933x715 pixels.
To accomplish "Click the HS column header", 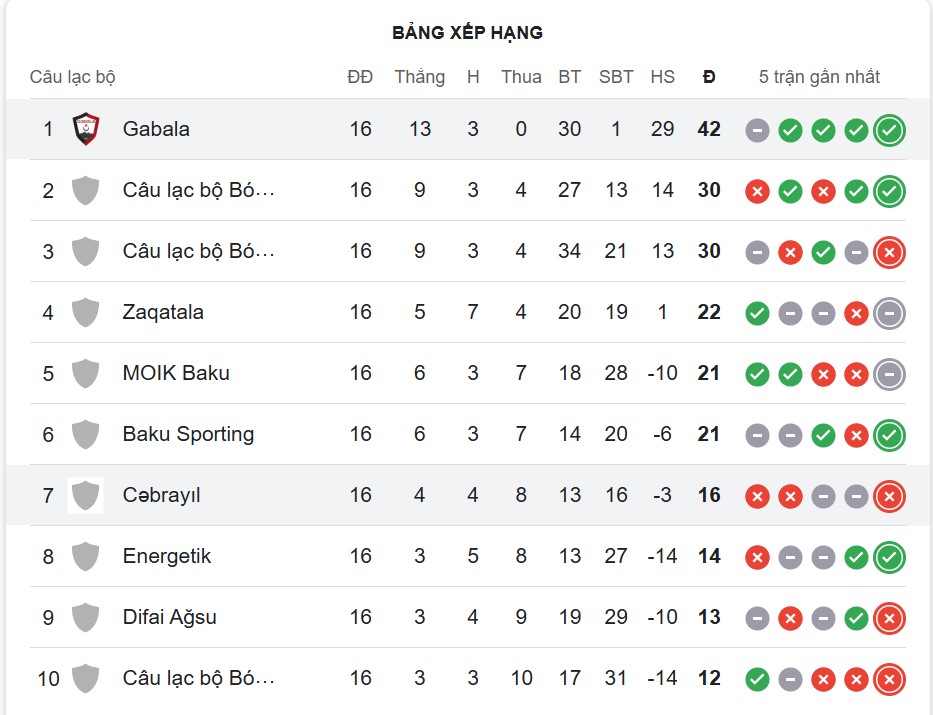I will click(x=662, y=77).
